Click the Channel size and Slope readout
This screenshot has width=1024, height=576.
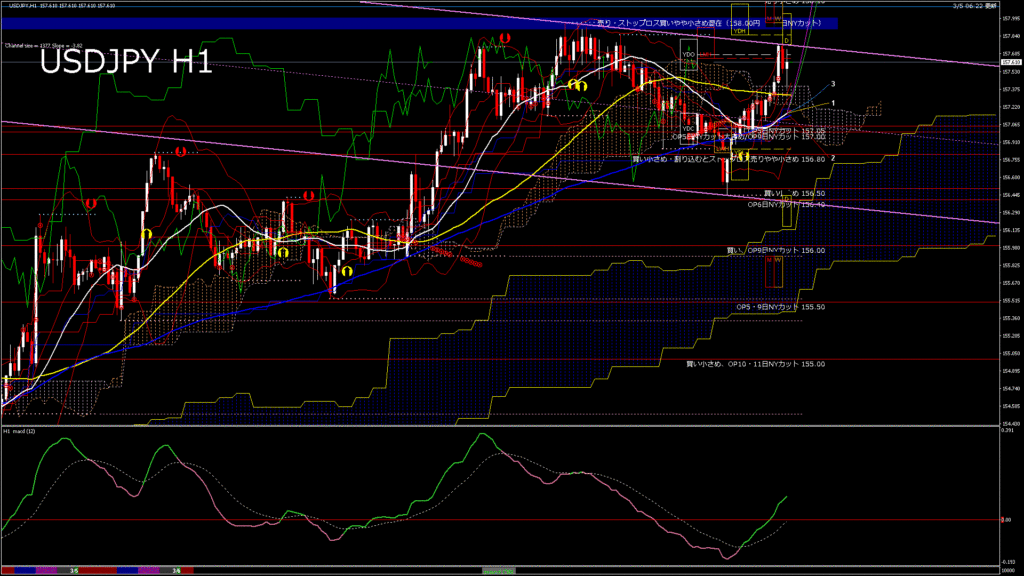click(44, 45)
